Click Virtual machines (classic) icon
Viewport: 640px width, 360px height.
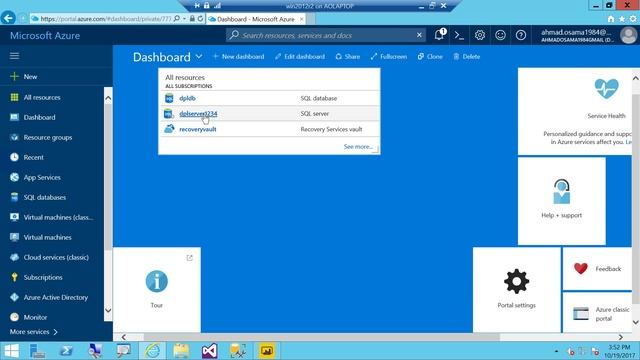point(14,217)
